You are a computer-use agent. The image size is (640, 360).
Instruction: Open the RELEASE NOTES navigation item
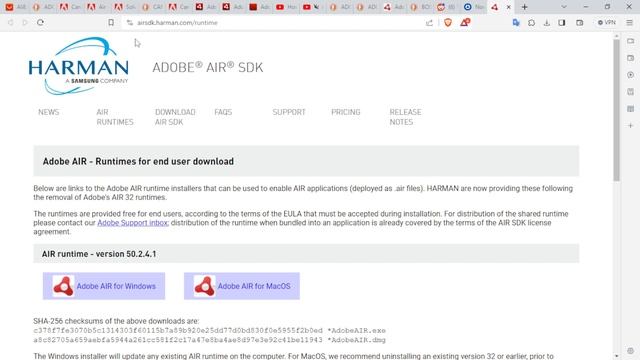405,117
